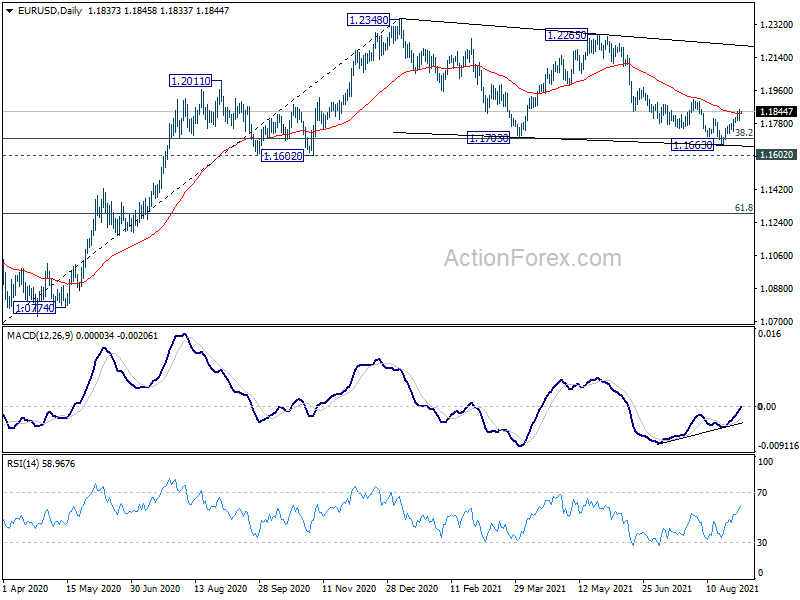
Task: Click the 1.16020 low price label
Action: coord(282,156)
